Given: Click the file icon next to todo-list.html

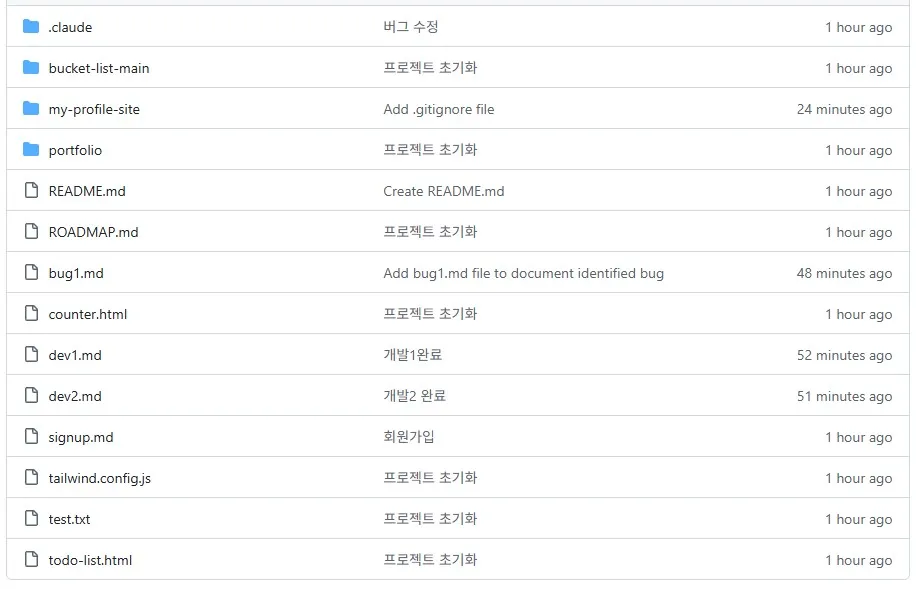Looking at the screenshot, I should pyautogui.click(x=31, y=560).
